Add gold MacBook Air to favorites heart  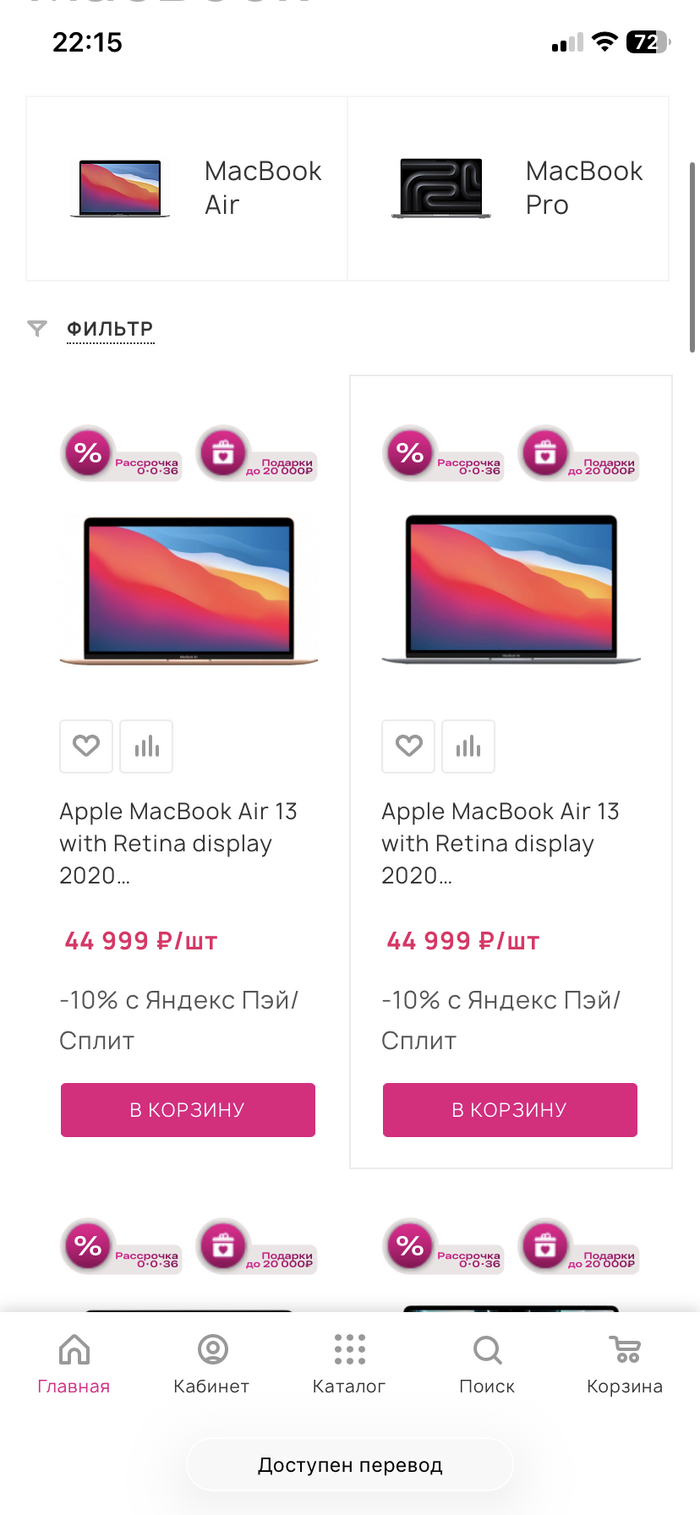click(x=86, y=746)
